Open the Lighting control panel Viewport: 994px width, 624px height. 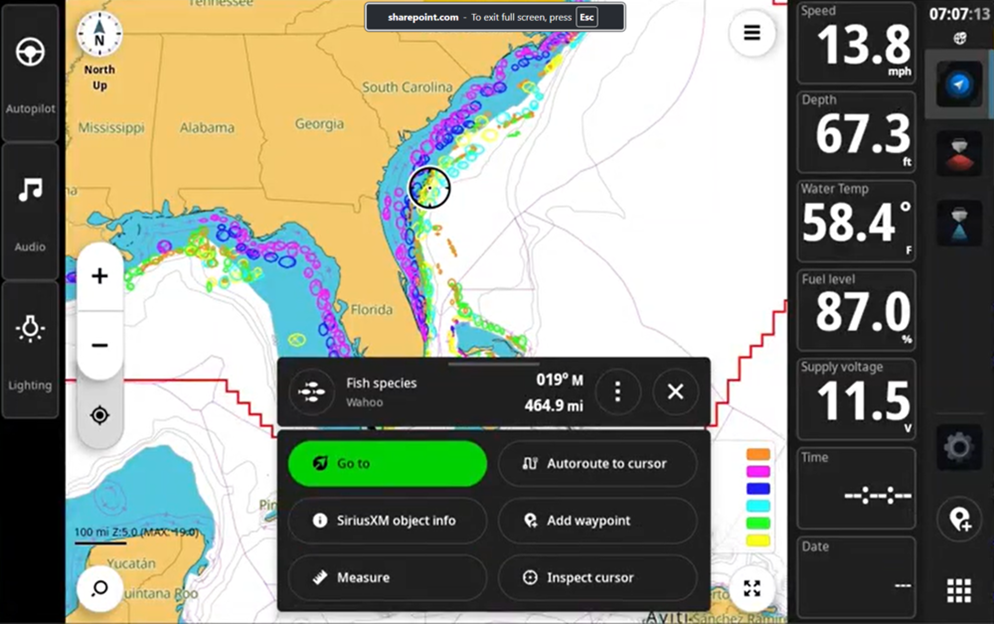click(x=30, y=349)
